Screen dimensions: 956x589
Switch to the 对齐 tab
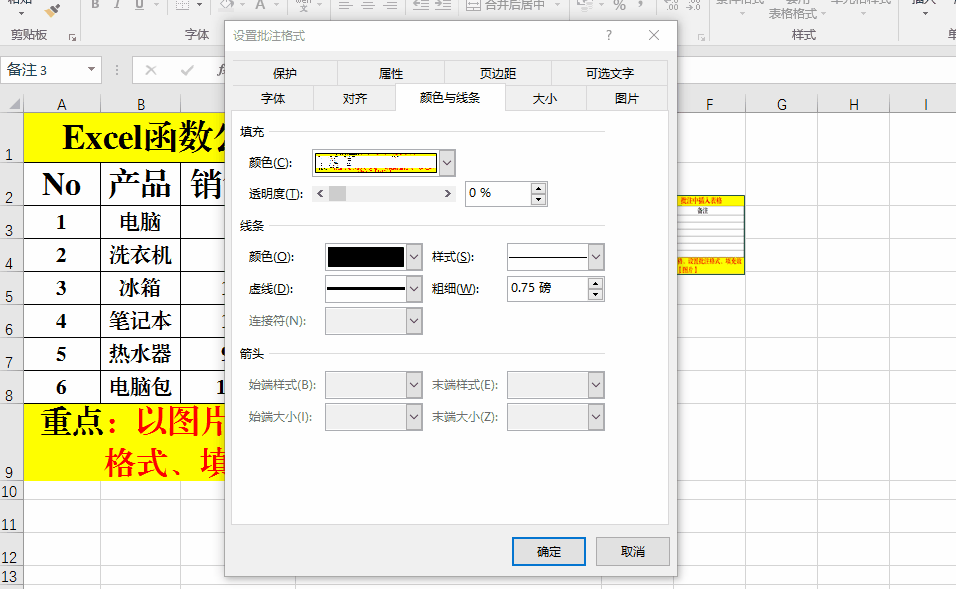coord(355,98)
